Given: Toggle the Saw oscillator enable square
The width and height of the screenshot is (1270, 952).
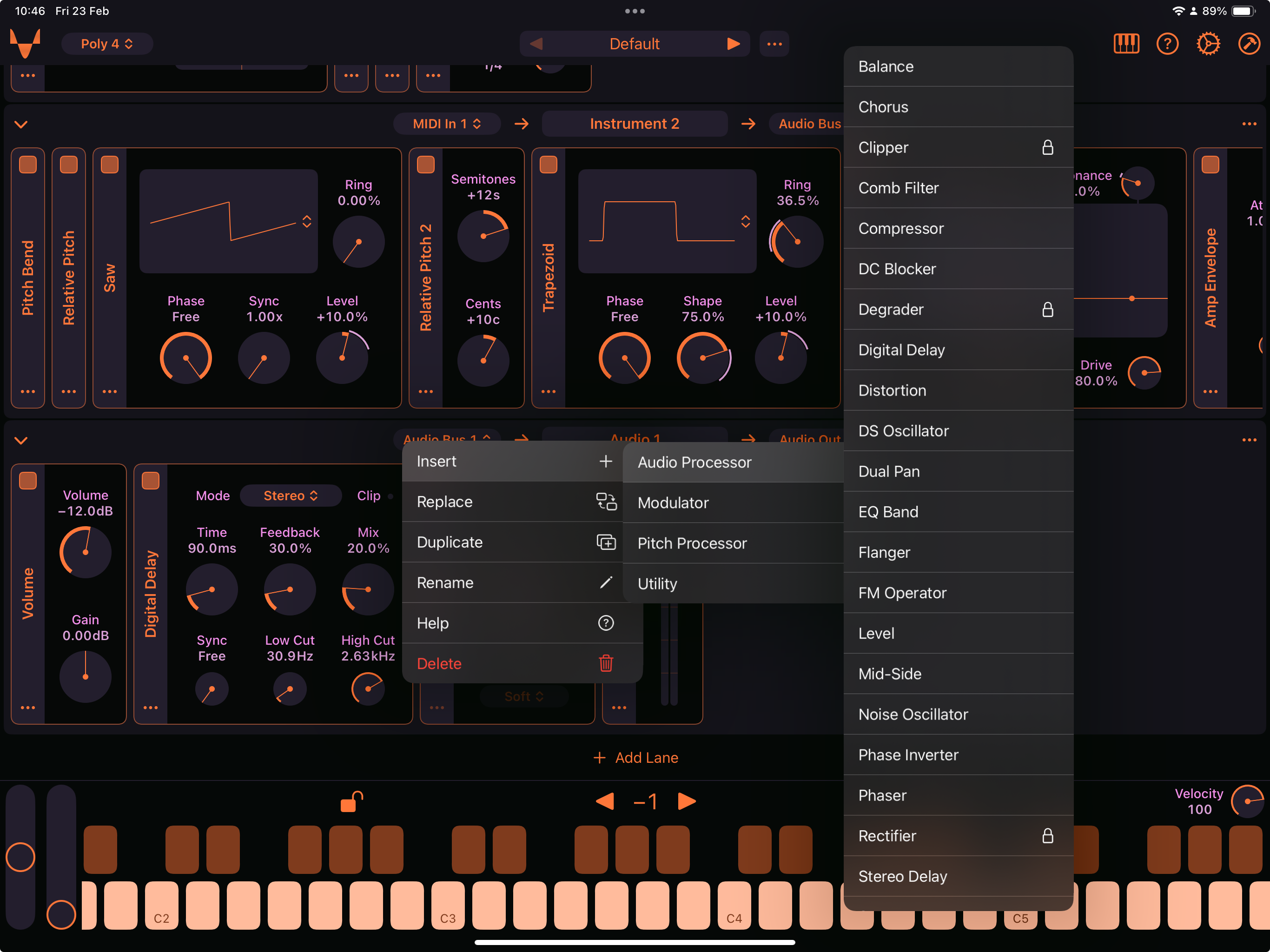Looking at the screenshot, I should tap(110, 165).
